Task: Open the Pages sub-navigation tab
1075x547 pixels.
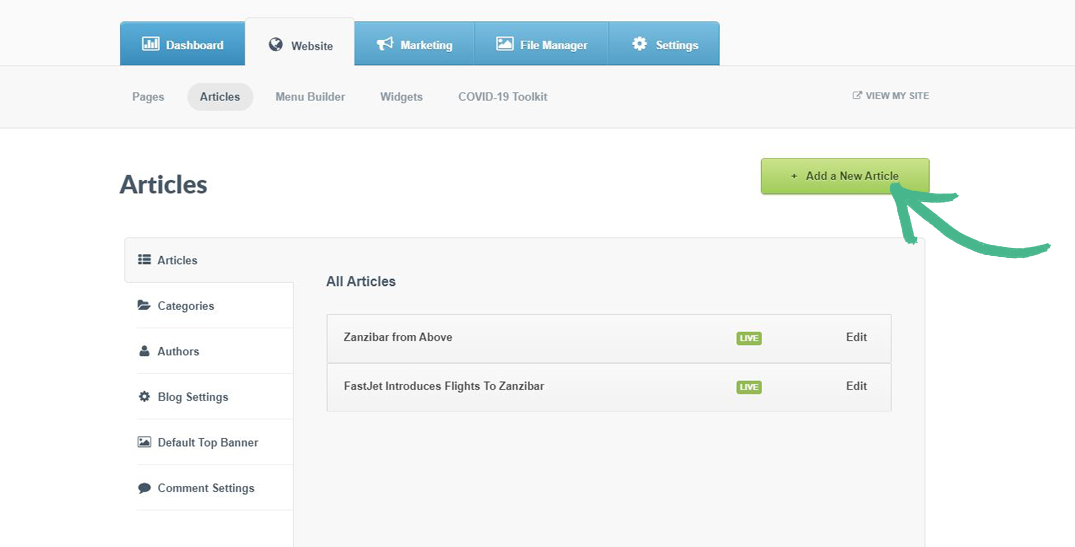Action: coord(148,97)
